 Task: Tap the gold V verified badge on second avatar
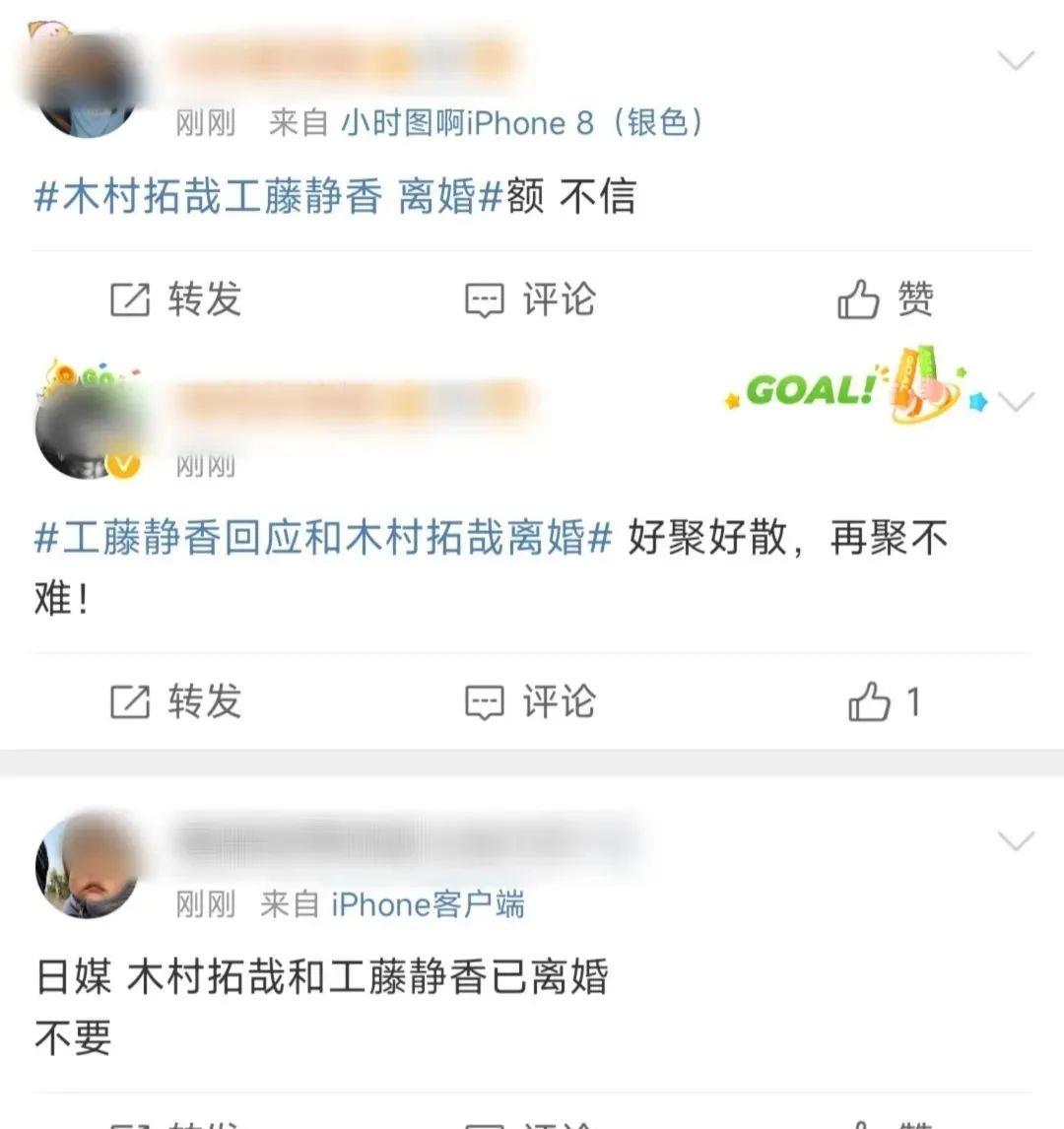tap(123, 464)
